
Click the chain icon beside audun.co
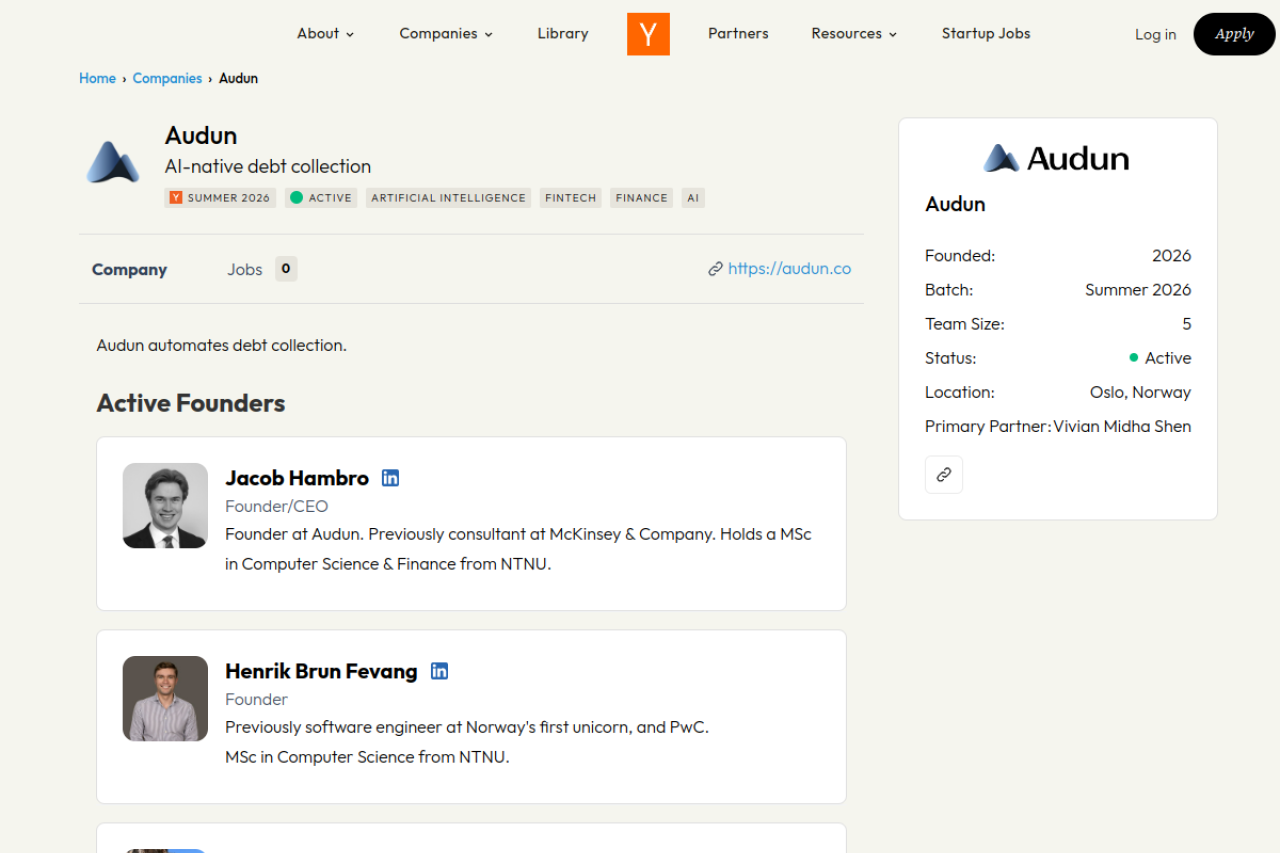click(x=715, y=269)
